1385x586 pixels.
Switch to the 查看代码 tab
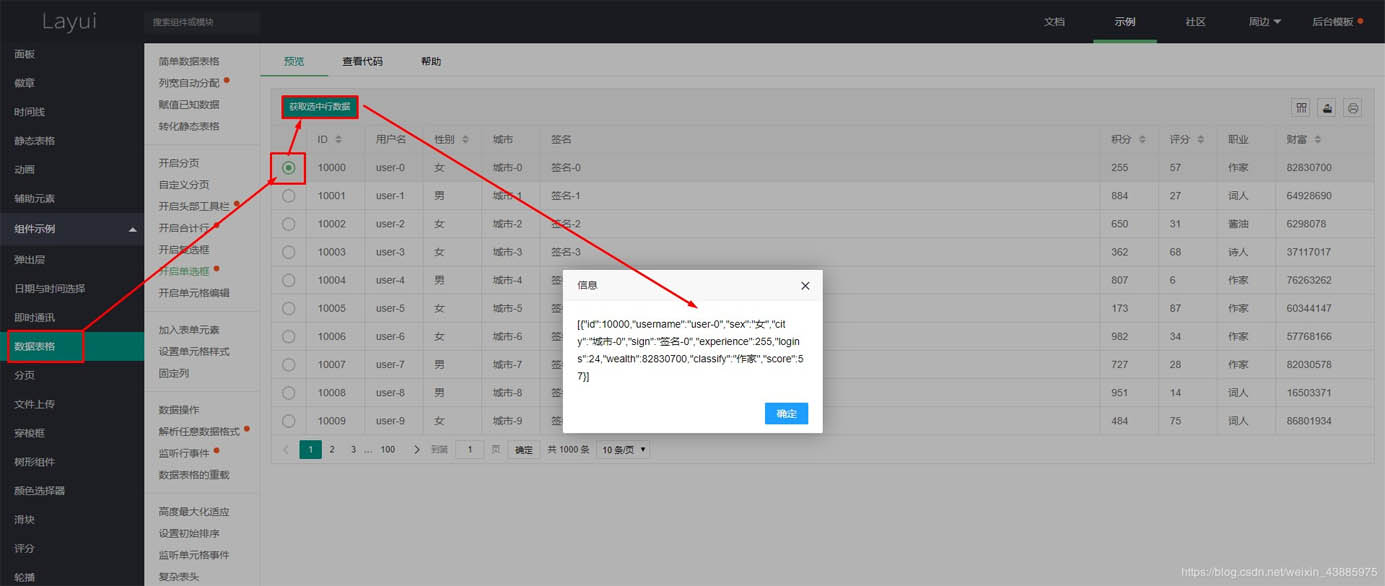(362, 61)
